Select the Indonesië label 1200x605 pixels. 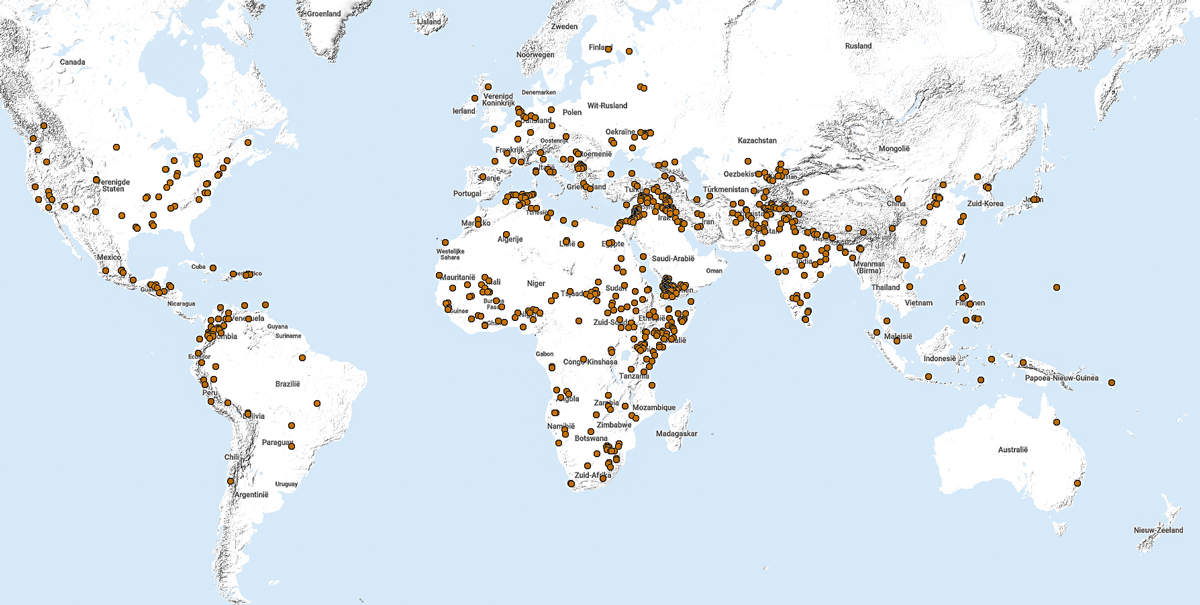(x=939, y=358)
